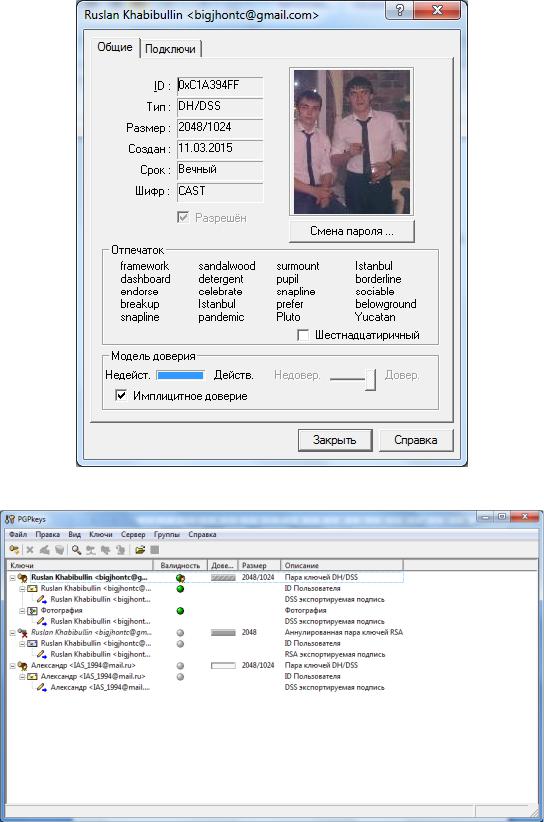Collapse the Фотография tree node
544x822 pixels.
coord(23,611)
